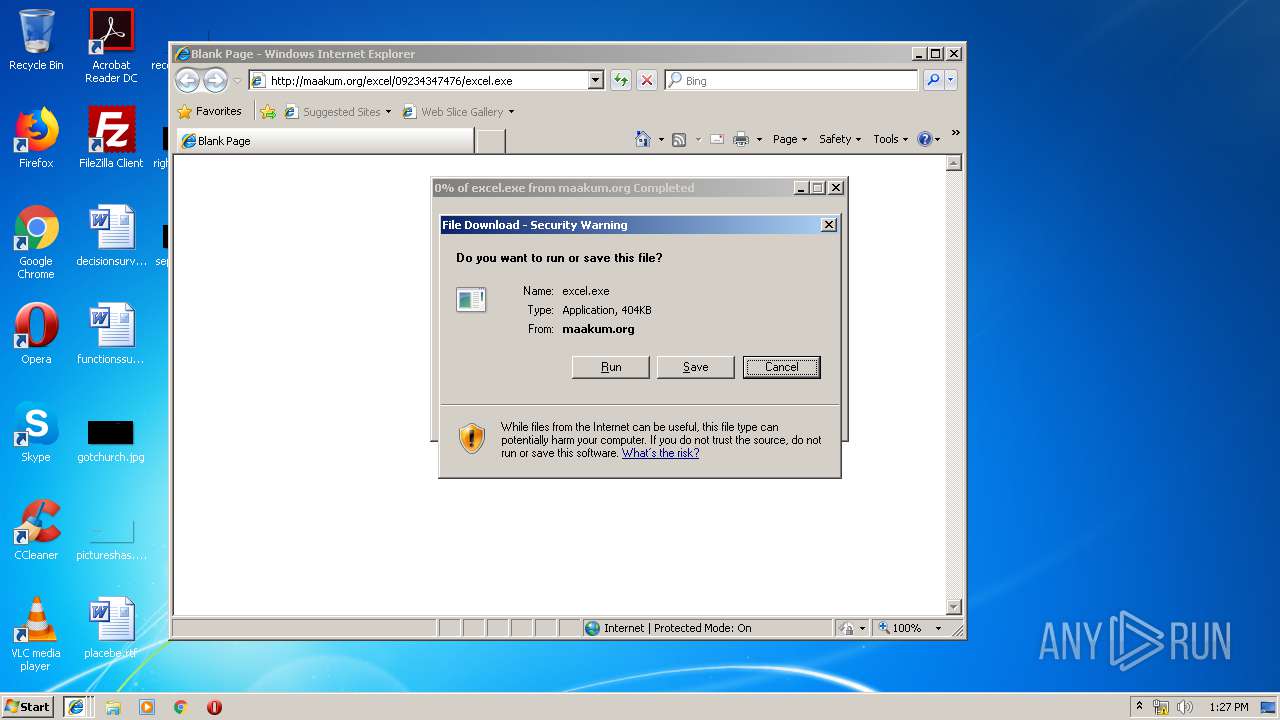
Task: Open the 100% zoom level dropdown
Action: 938,628
